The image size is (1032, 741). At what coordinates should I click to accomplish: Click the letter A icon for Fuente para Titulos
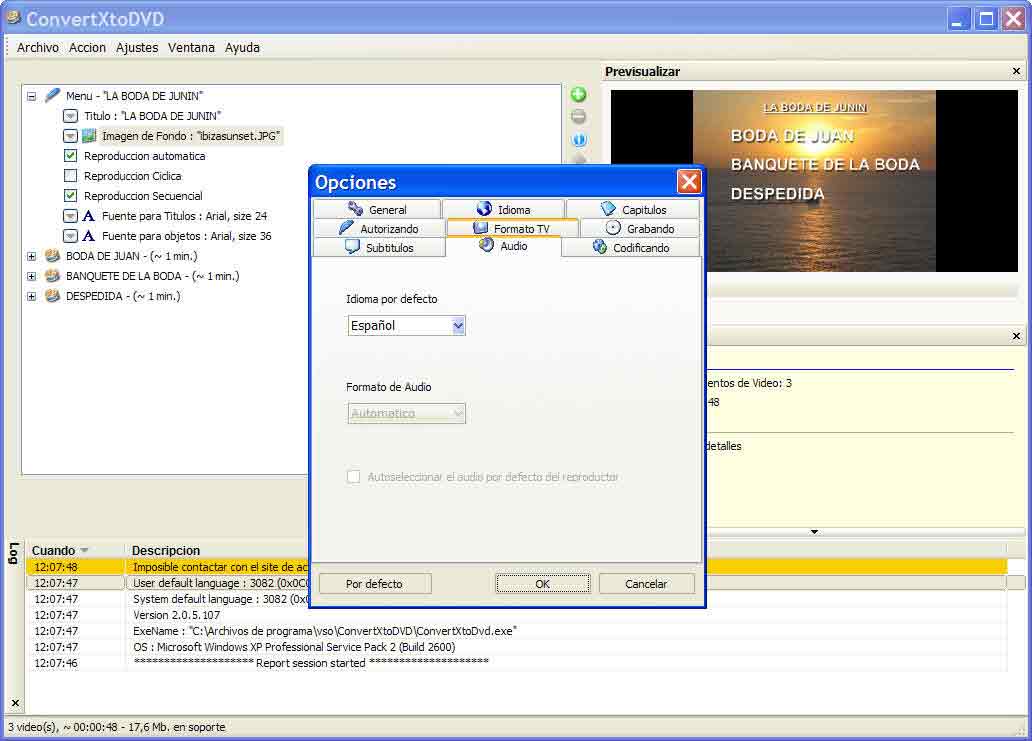tap(88, 216)
